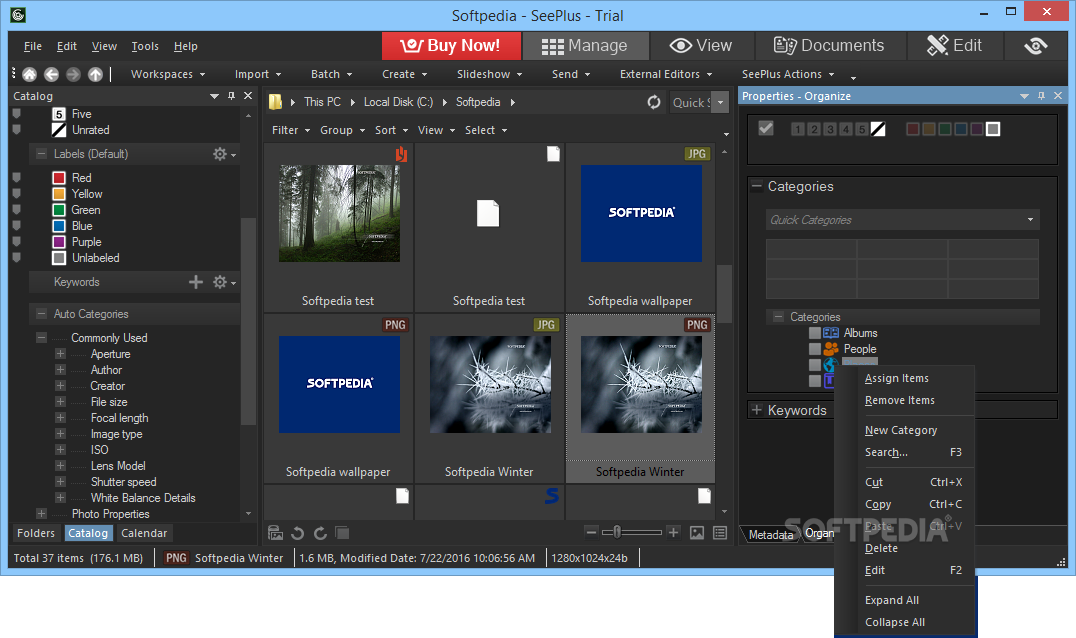The height and width of the screenshot is (638, 1076).
Task: Apply red color label in Properties panel
Action: [x=913, y=129]
